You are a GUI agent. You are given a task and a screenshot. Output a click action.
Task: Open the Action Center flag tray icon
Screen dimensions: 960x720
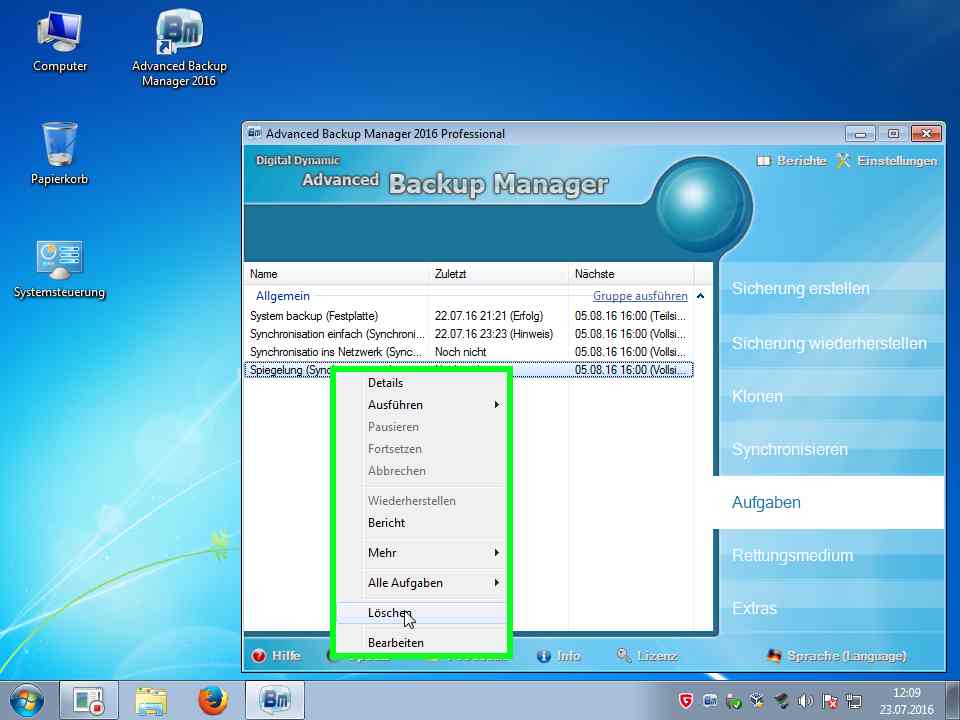pos(830,700)
